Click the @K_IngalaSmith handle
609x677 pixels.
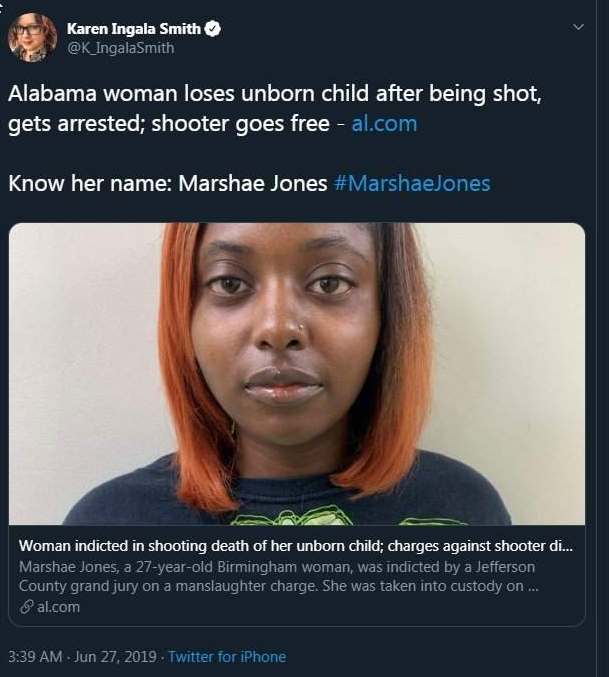coord(120,47)
